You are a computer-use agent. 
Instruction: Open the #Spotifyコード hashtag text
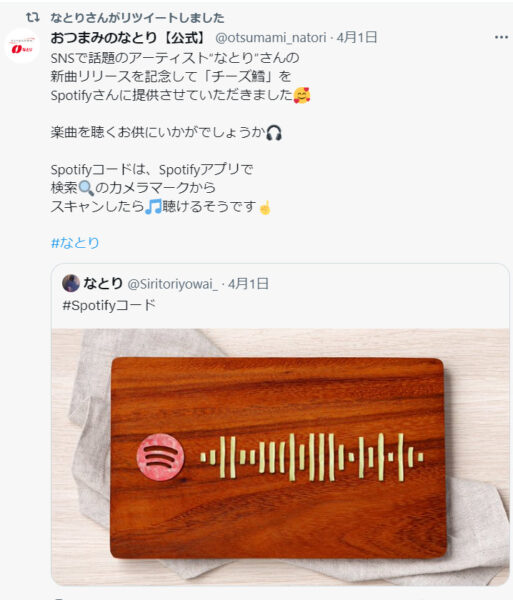pyautogui.click(x=109, y=305)
